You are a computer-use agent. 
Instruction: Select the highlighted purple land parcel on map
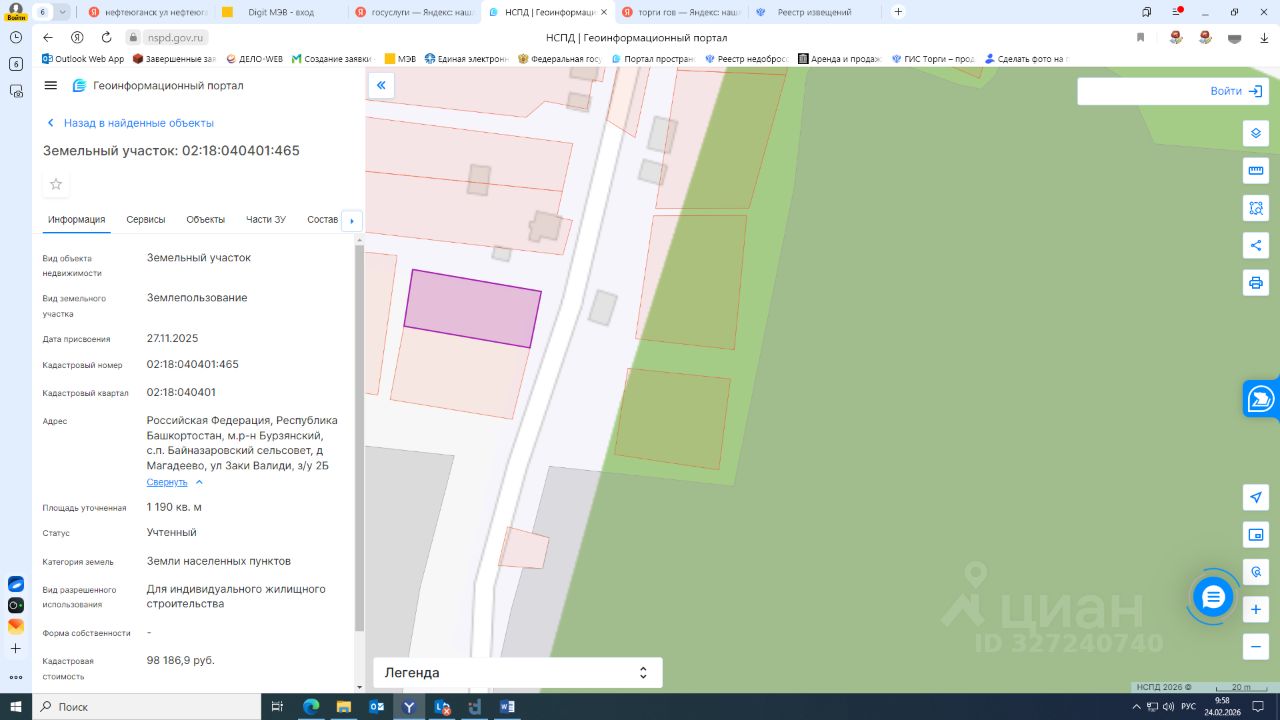coord(473,308)
